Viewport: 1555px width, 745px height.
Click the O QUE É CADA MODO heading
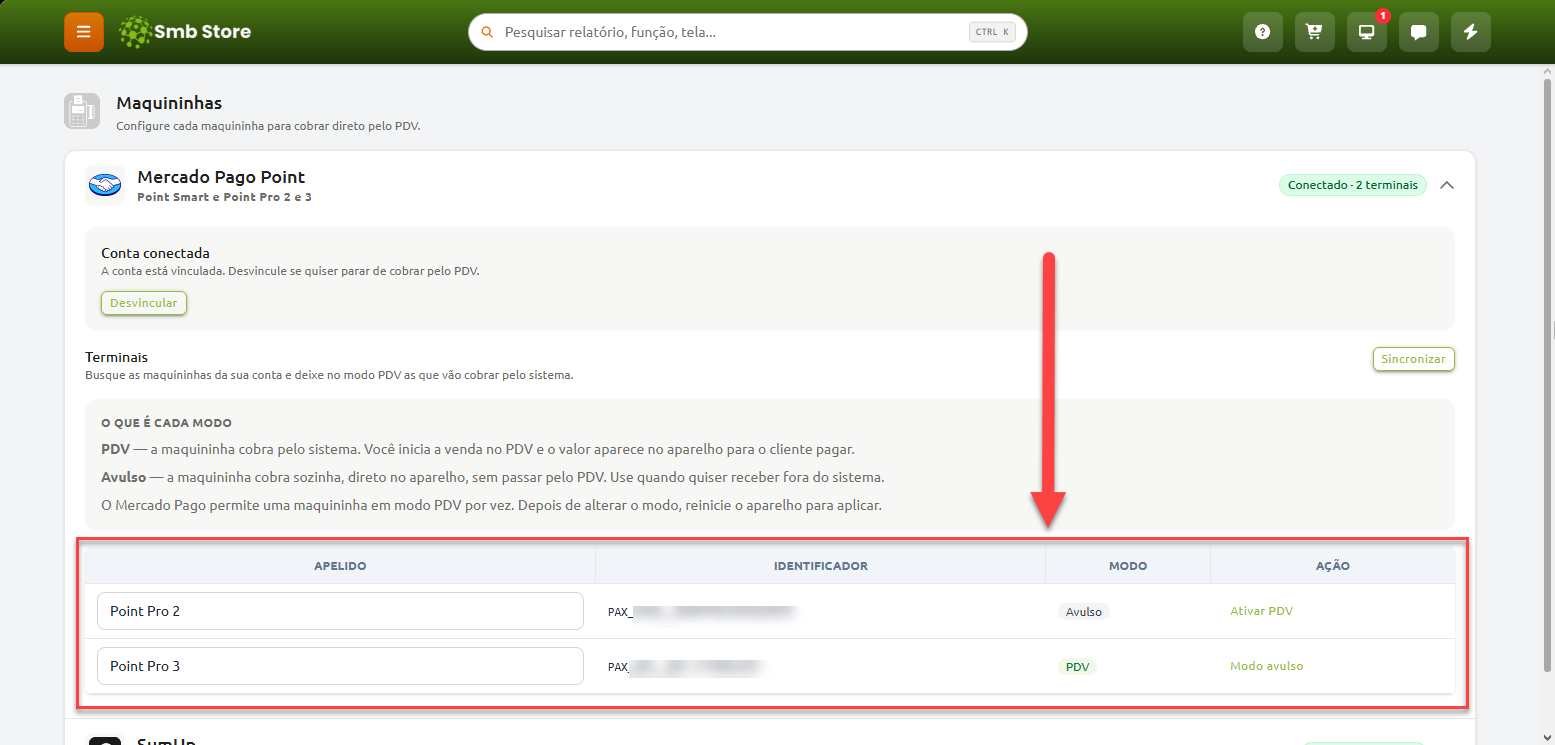pos(166,424)
